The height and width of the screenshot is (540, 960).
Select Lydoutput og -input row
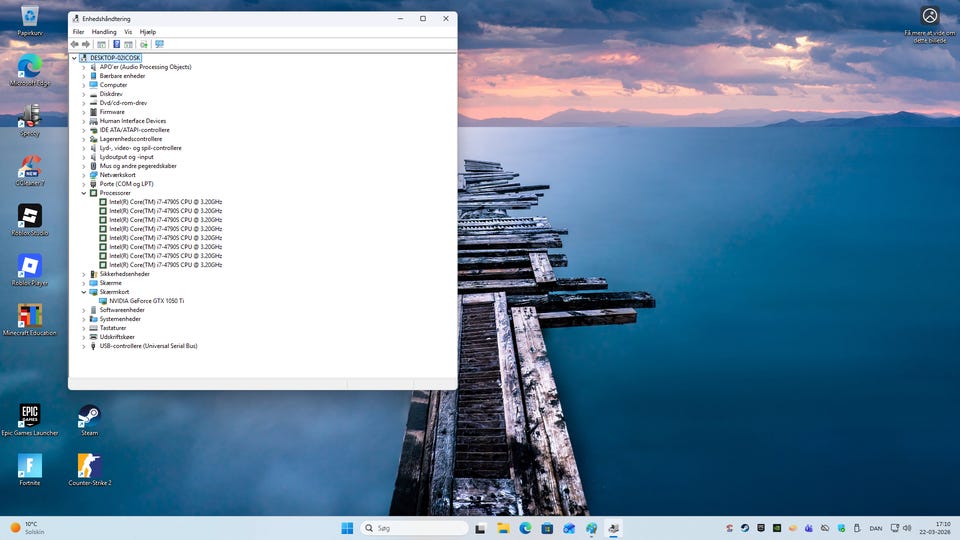click(x=126, y=157)
